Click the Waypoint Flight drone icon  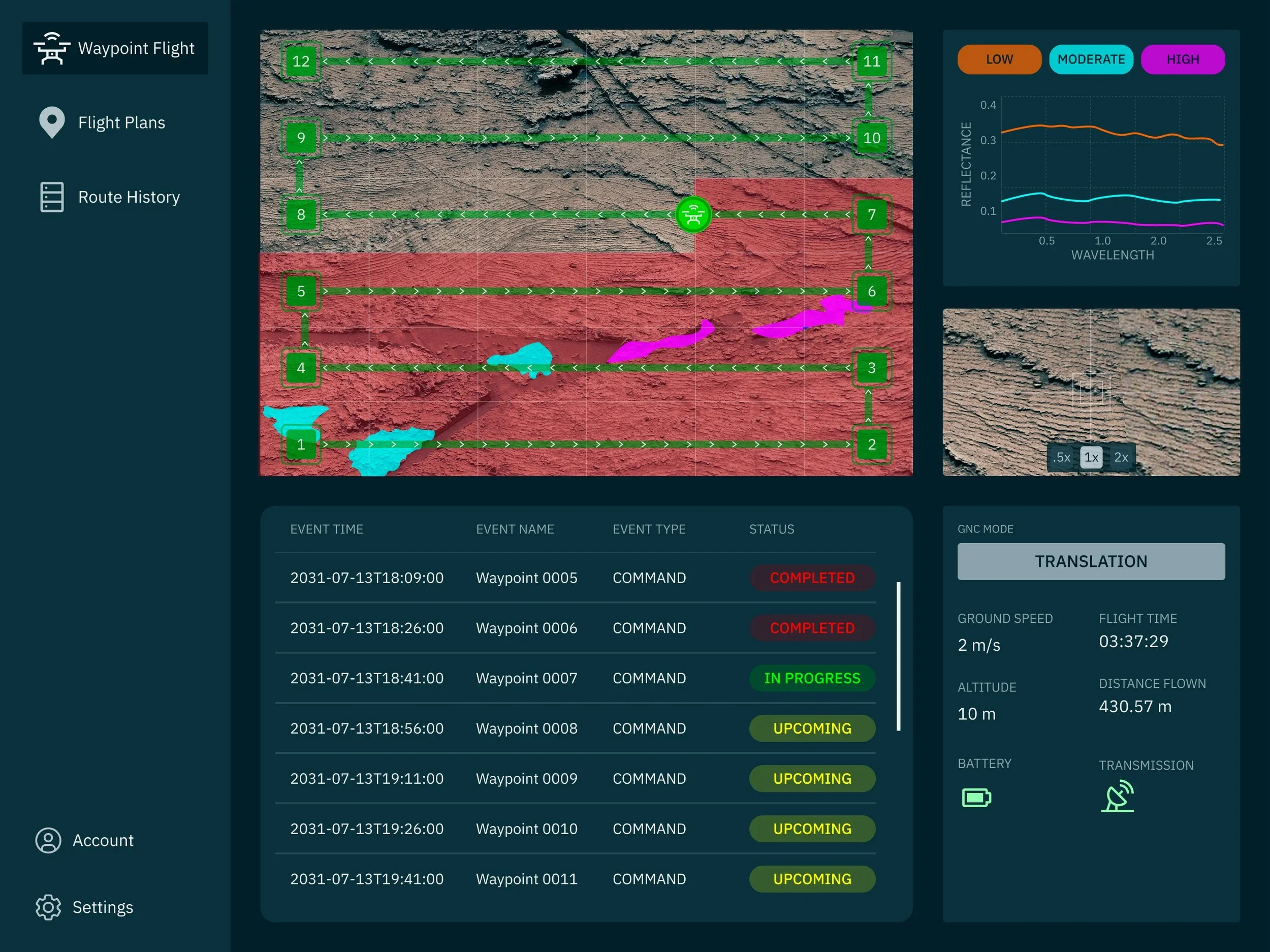tap(52, 48)
